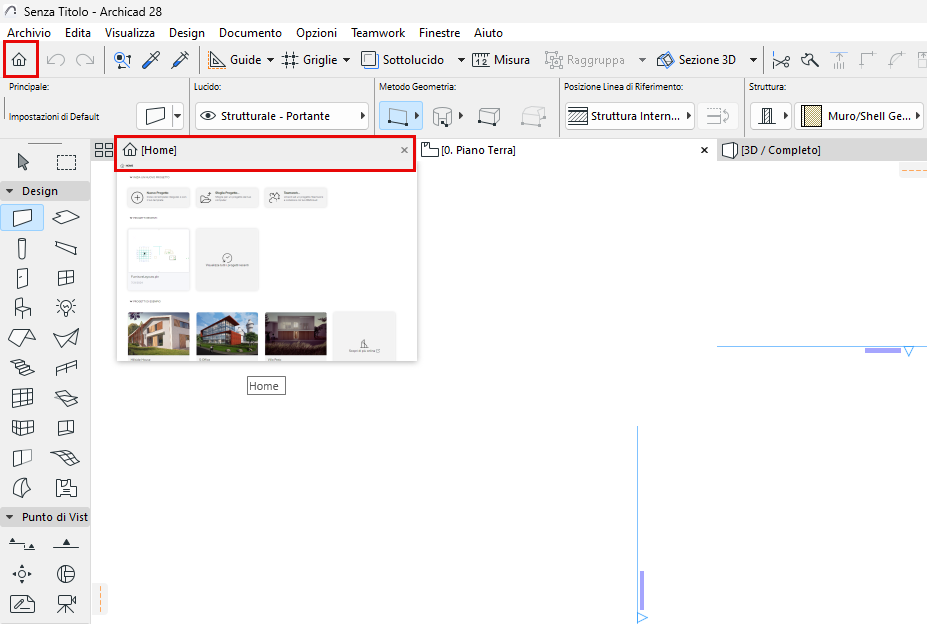Switch to the [Home] tab
The height and width of the screenshot is (624, 927).
tap(265, 150)
